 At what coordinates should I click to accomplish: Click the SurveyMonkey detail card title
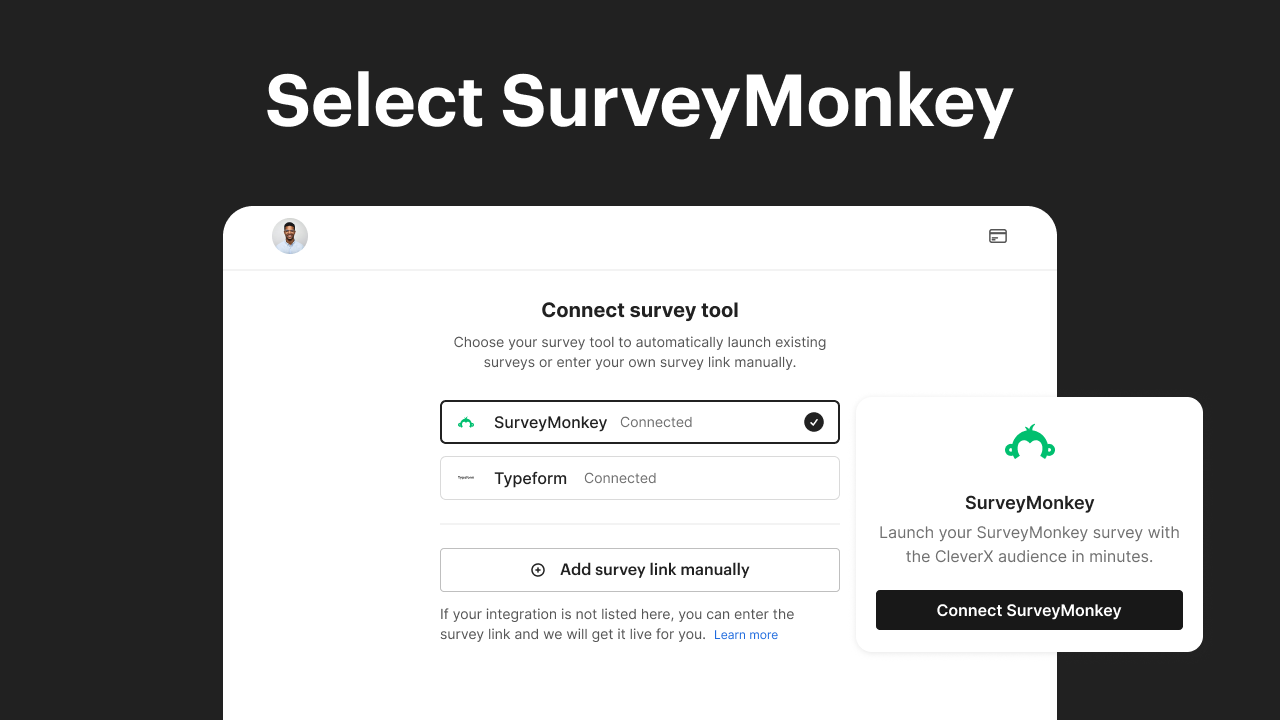(x=1029, y=502)
